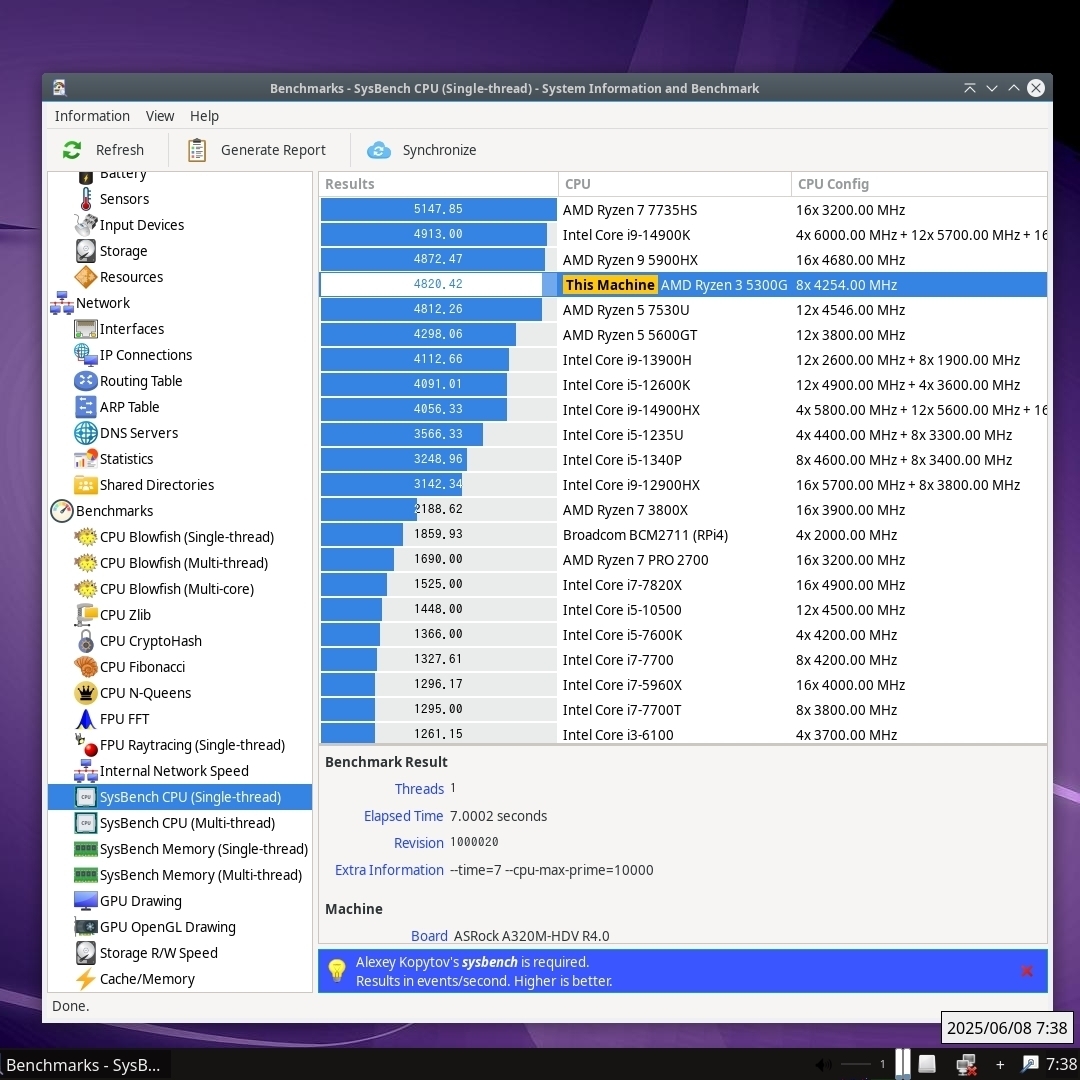Click the IP Connections icon
This screenshot has height=1080, width=1080.
[x=85, y=355]
